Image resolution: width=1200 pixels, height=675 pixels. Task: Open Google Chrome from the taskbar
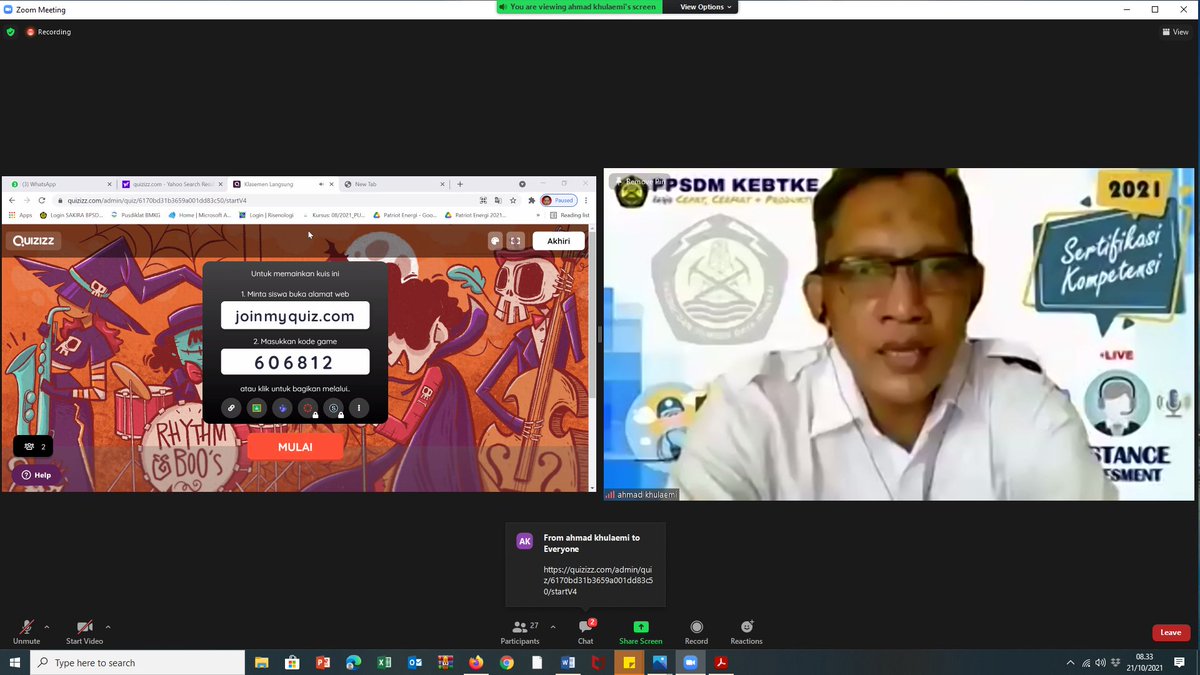click(507, 662)
